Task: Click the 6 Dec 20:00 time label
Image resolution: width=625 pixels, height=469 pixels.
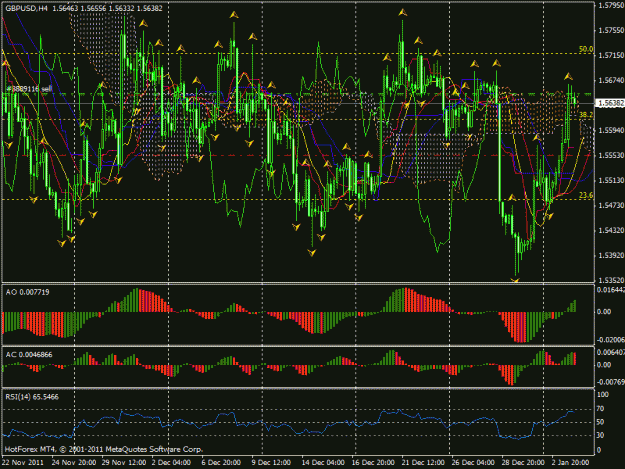Action: [221, 463]
